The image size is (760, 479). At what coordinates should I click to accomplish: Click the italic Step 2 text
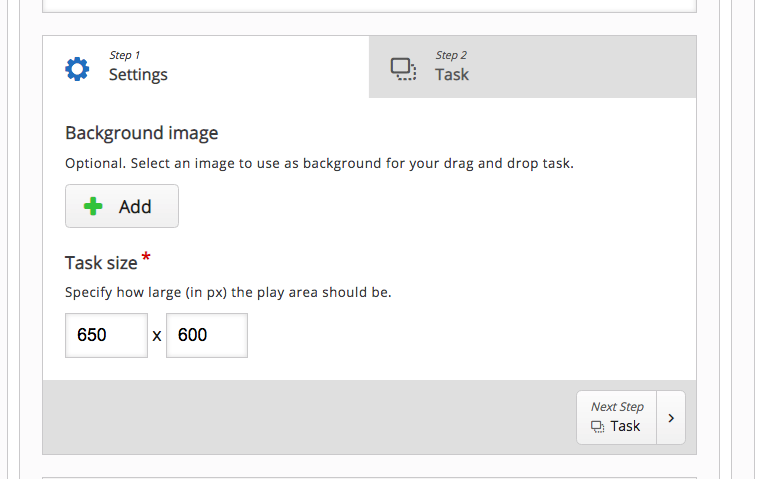click(451, 55)
